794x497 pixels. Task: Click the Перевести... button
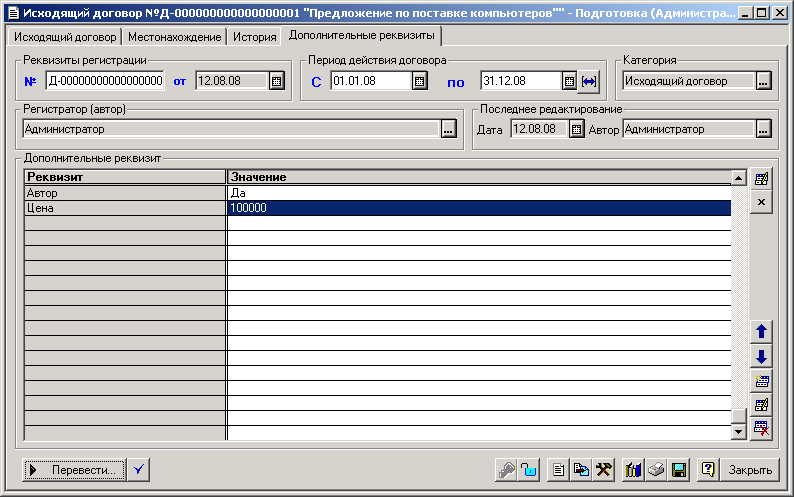pos(74,470)
